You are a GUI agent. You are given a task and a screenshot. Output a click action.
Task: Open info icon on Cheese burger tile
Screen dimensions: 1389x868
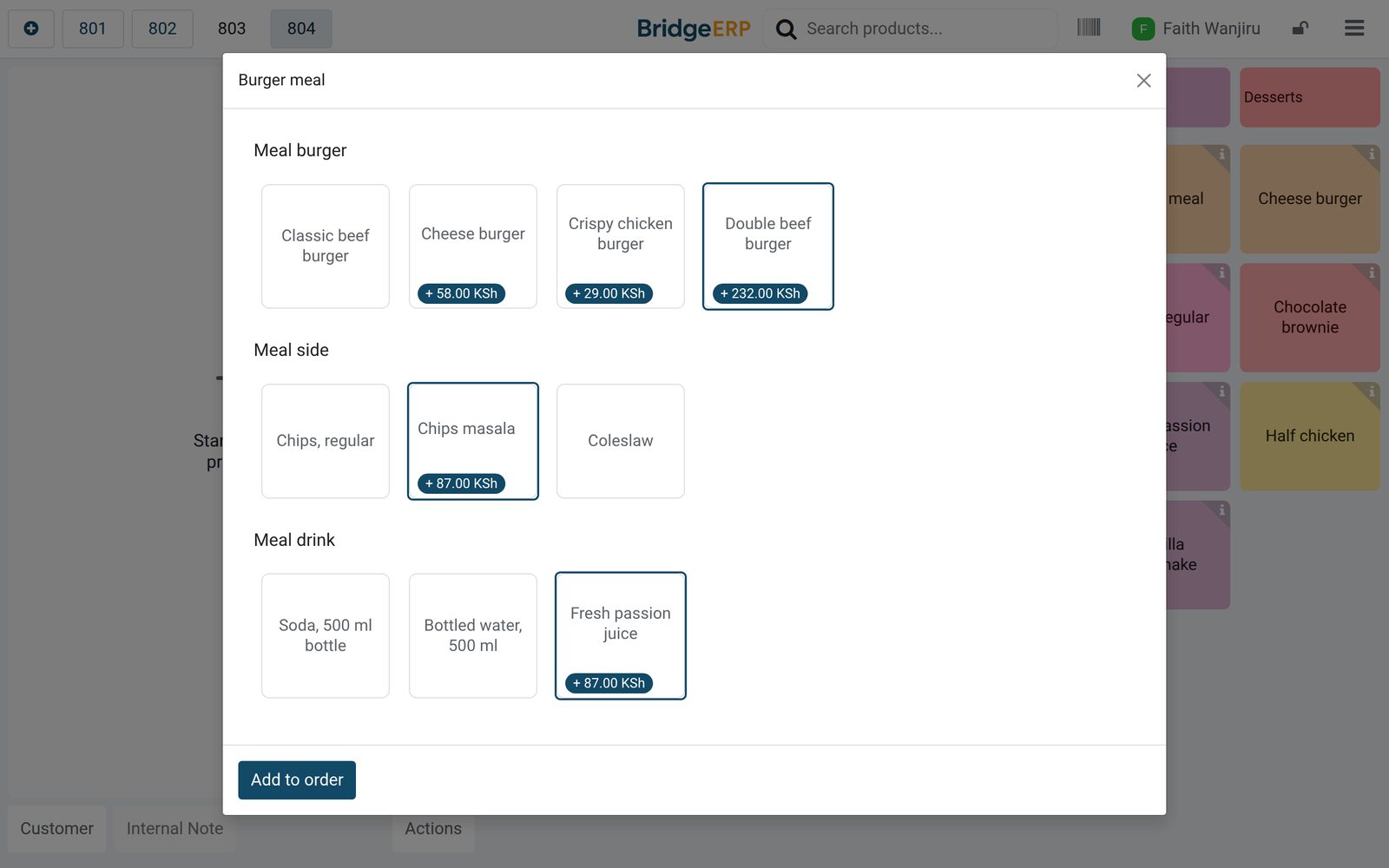tap(1371, 155)
